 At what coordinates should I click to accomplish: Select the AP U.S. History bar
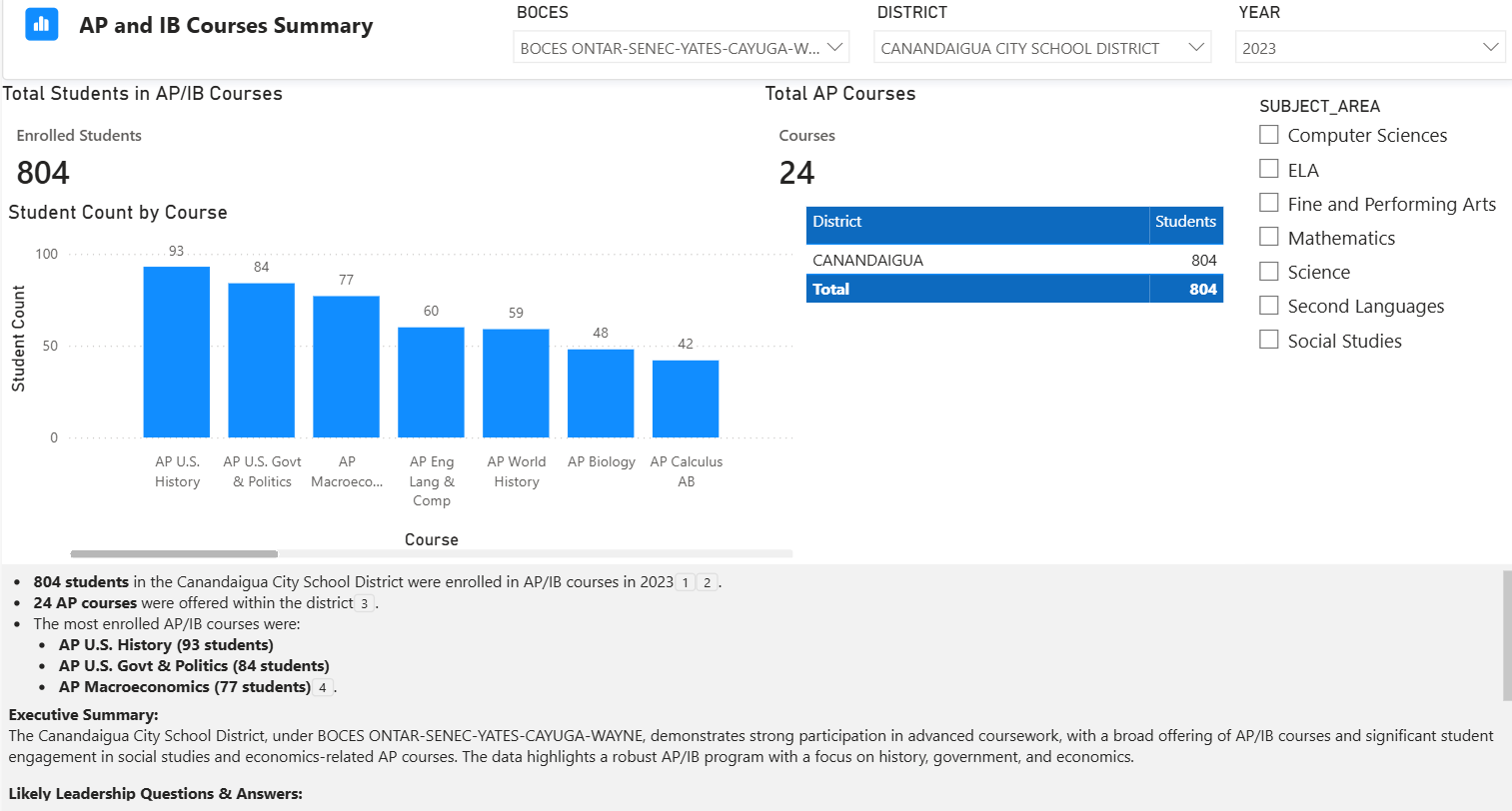click(x=177, y=352)
